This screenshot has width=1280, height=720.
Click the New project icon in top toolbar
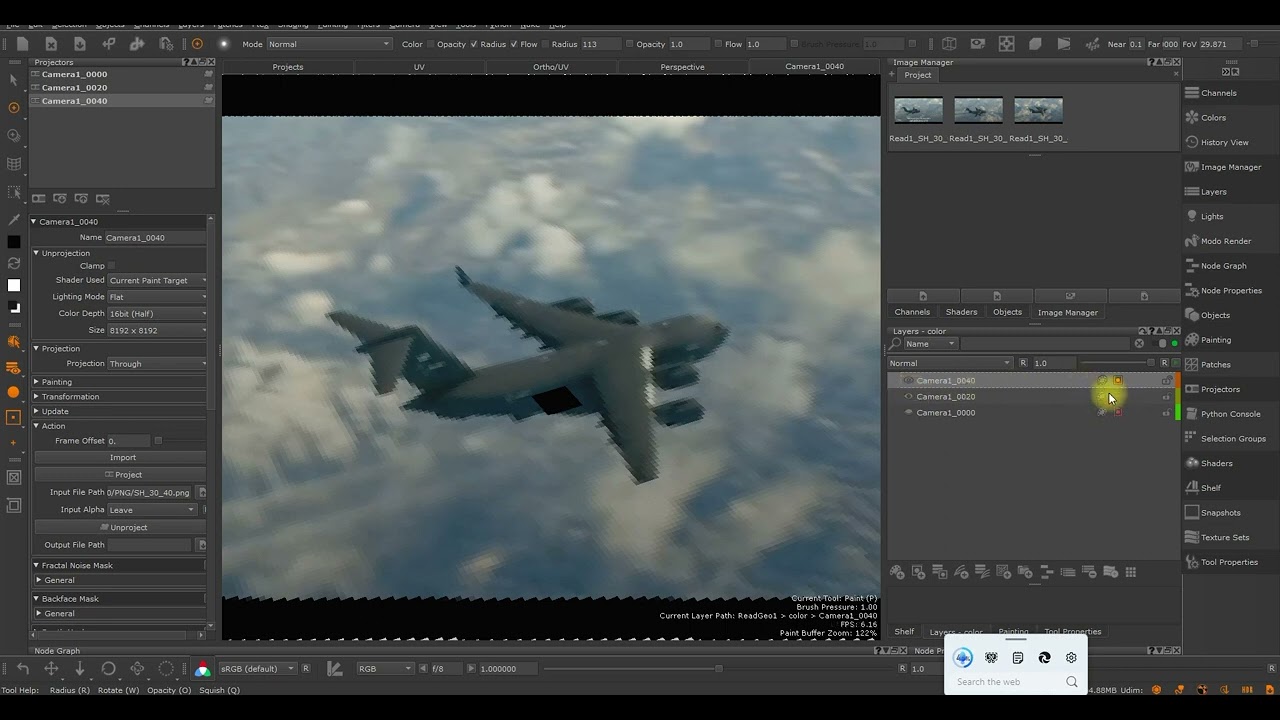[22, 44]
